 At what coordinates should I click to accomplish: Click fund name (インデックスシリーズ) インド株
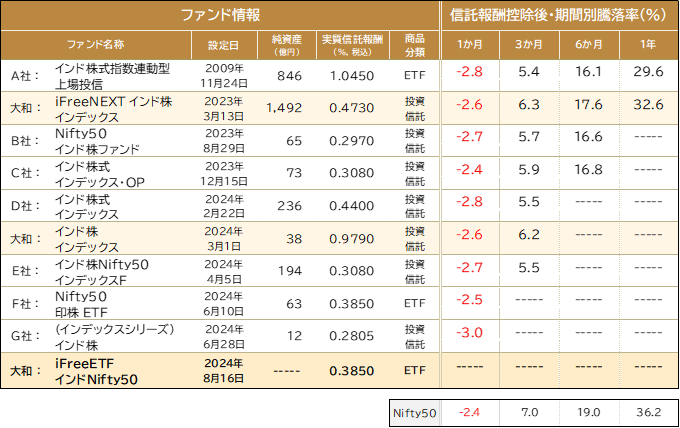pyautogui.click(x=114, y=337)
